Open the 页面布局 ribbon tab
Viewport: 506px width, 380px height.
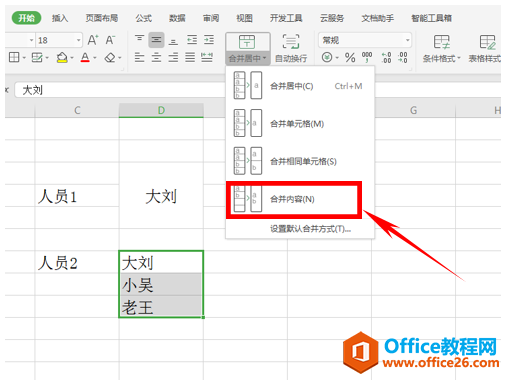(x=102, y=18)
